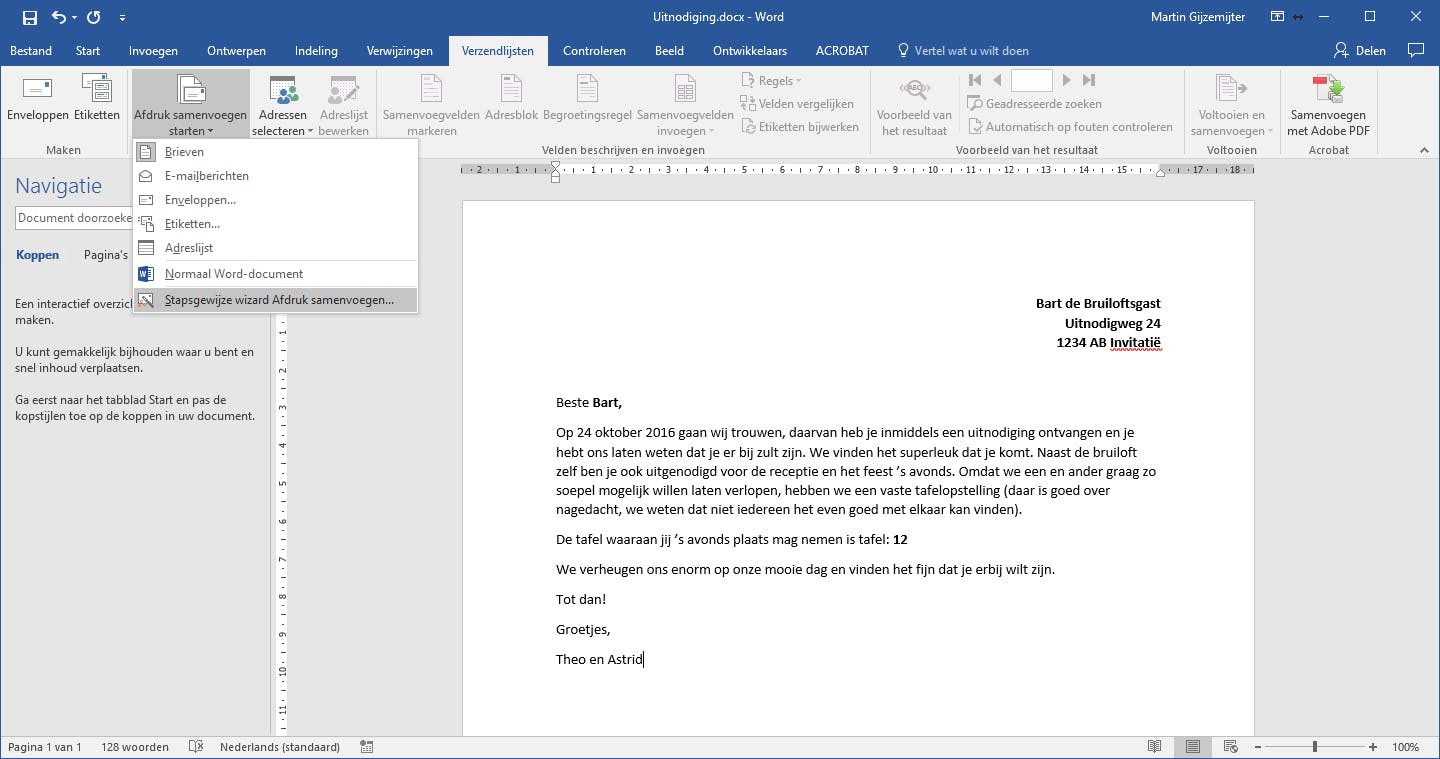Click the Document doorzoeken search field
The width and height of the screenshot is (1440, 759).
point(73,218)
